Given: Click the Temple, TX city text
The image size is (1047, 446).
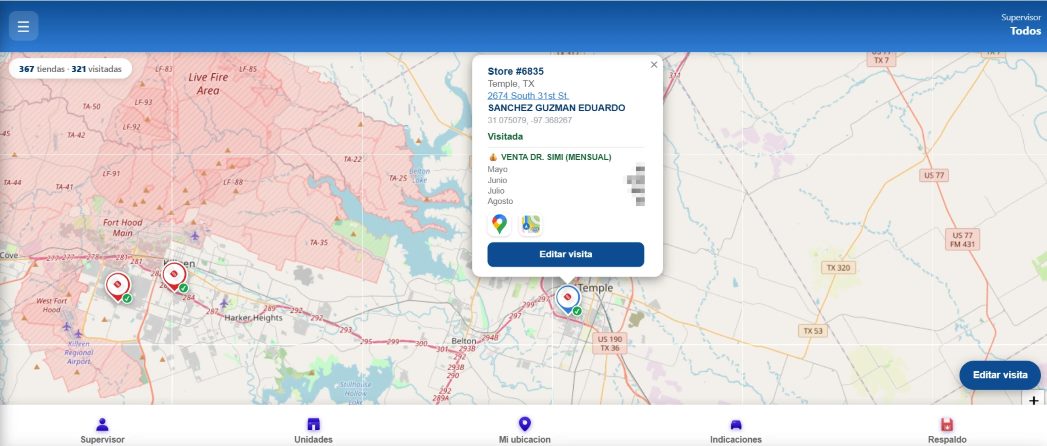Looking at the screenshot, I should (x=511, y=83).
